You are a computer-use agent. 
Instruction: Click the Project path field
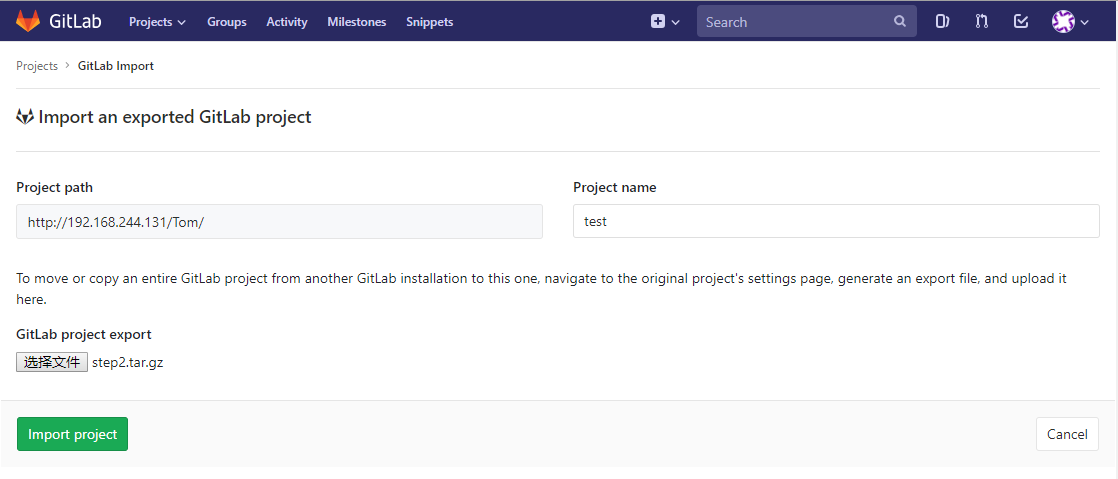[280, 222]
